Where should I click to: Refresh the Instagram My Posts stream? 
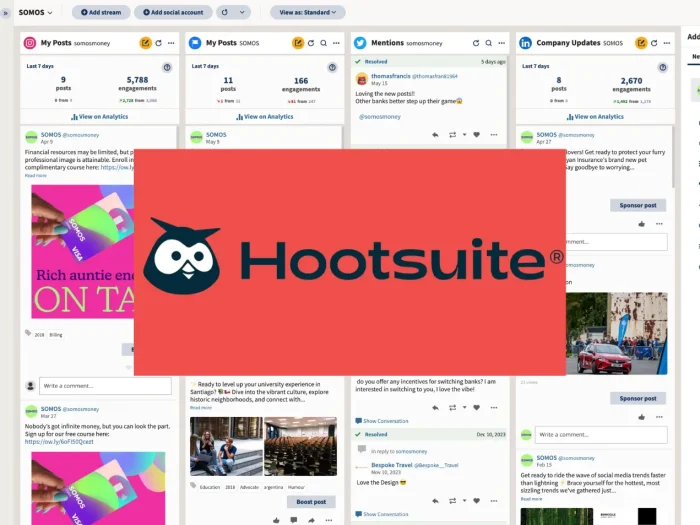coord(158,43)
